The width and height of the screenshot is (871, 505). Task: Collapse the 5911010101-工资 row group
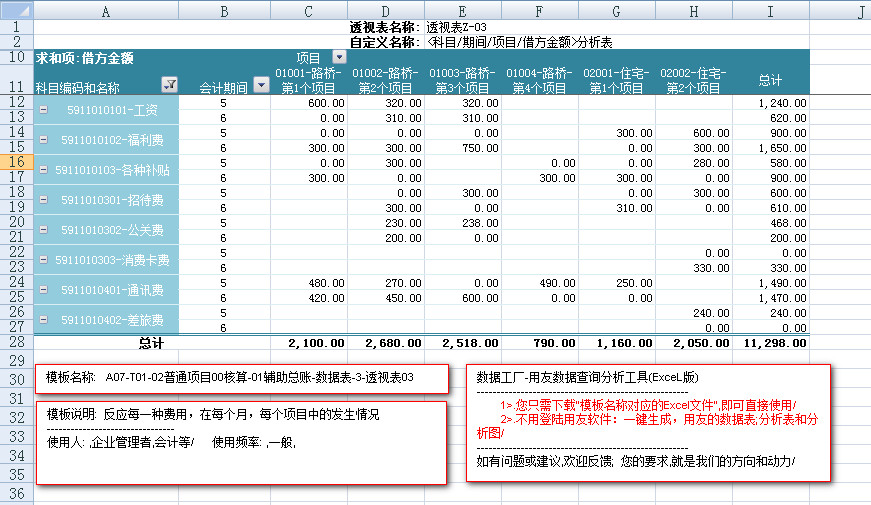tap(43, 110)
